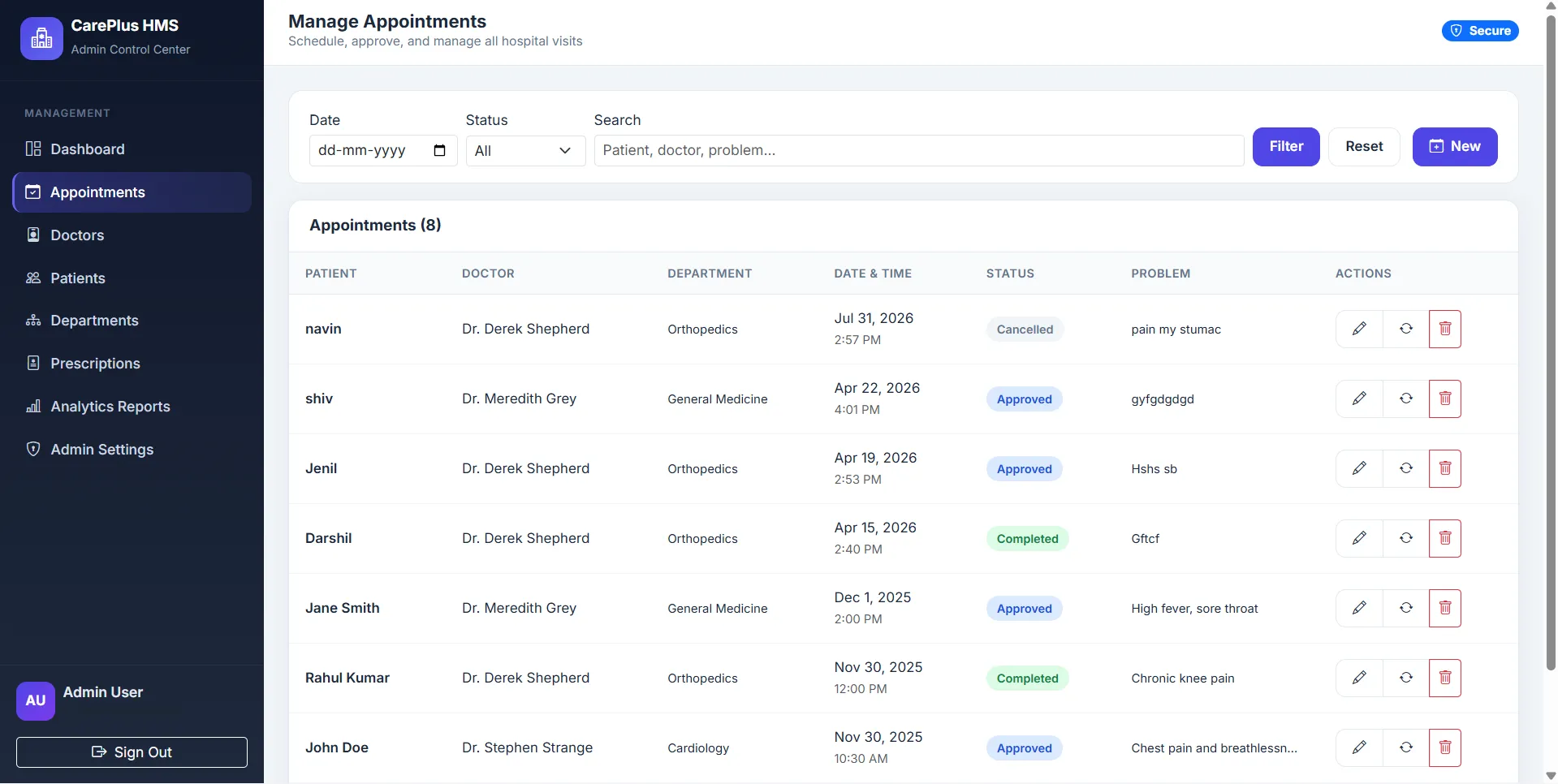1558x784 pixels.
Task: Go to Doctors section
Action: [x=132, y=235]
